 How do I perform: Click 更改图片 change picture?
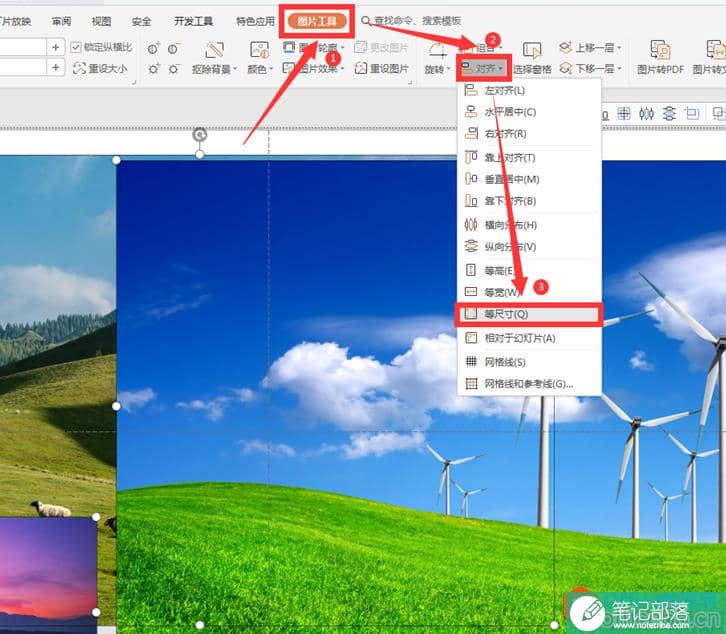tap(382, 47)
